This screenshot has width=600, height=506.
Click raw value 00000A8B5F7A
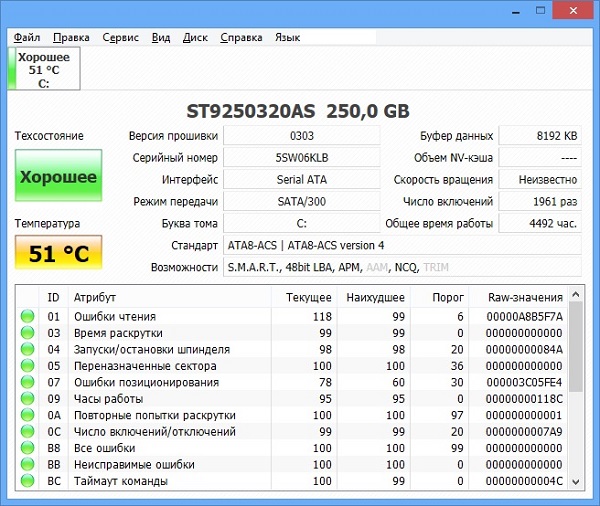click(x=524, y=317)
